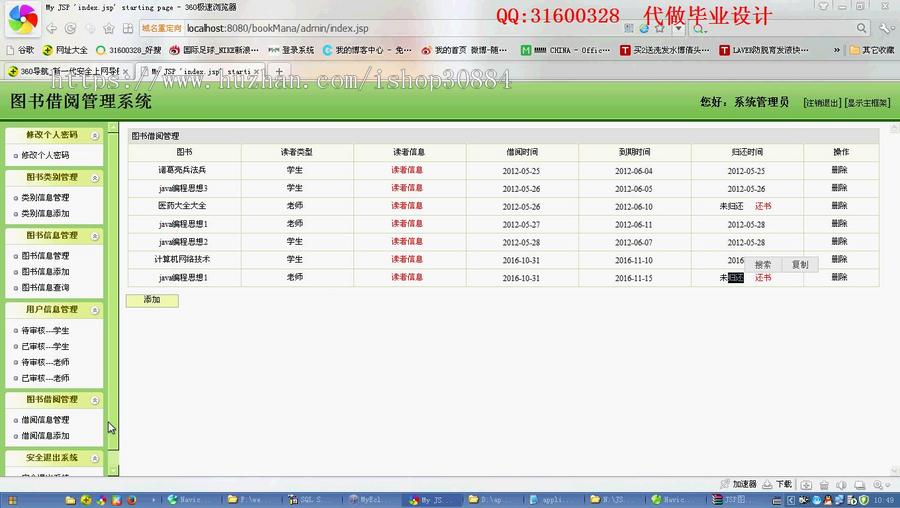Collapse the 图书借阅管理 sidebar section
Viewport: 900px width, 508px height.
(x=95, y=400)
